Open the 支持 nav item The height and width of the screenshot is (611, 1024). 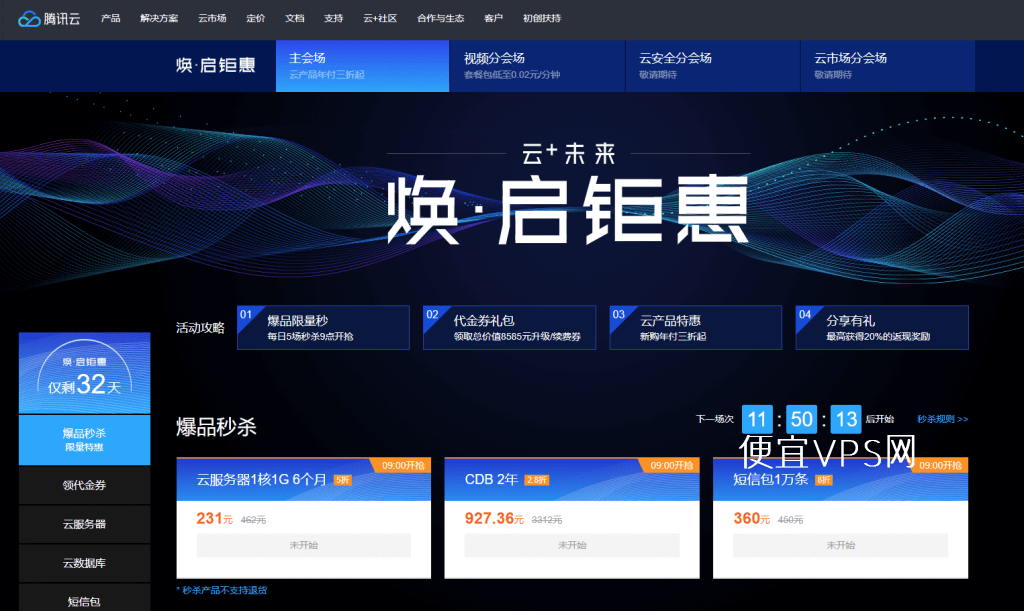pyautogui.click(x=334, y=18)
